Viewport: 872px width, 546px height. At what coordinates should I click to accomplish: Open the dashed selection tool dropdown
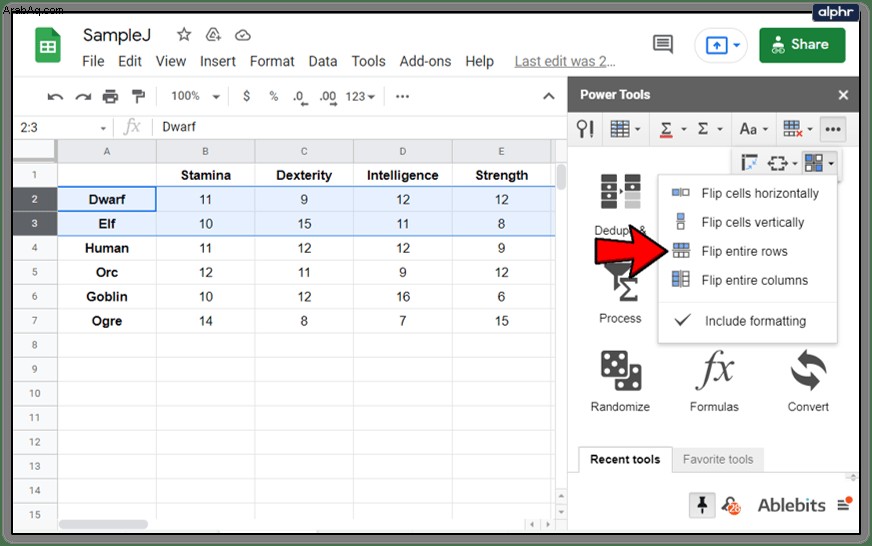pos(782,163)
